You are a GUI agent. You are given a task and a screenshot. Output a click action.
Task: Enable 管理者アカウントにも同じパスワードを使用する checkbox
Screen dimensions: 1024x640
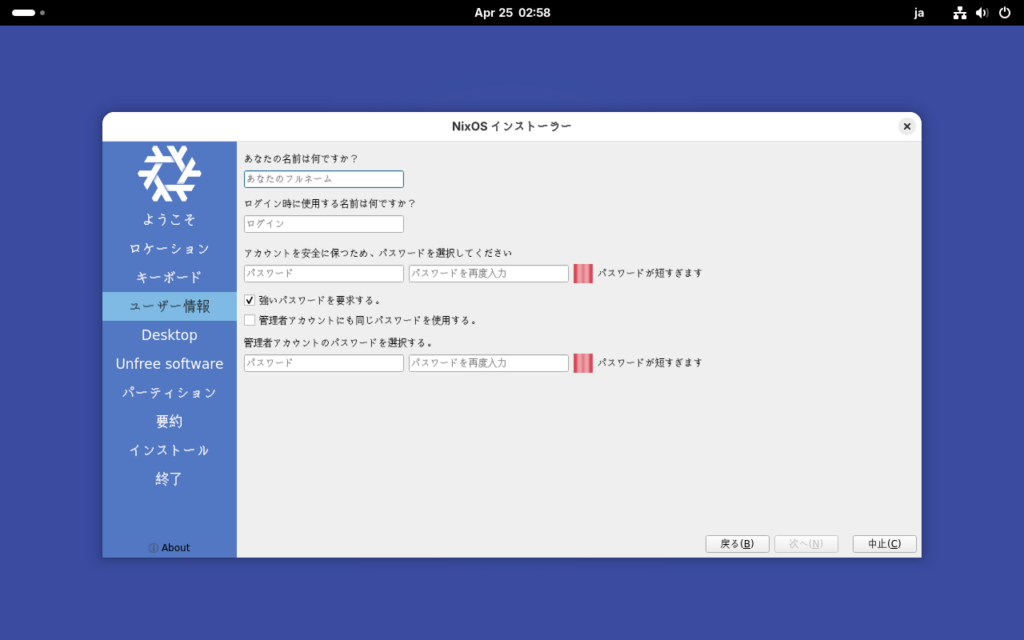tap(250, 321)
